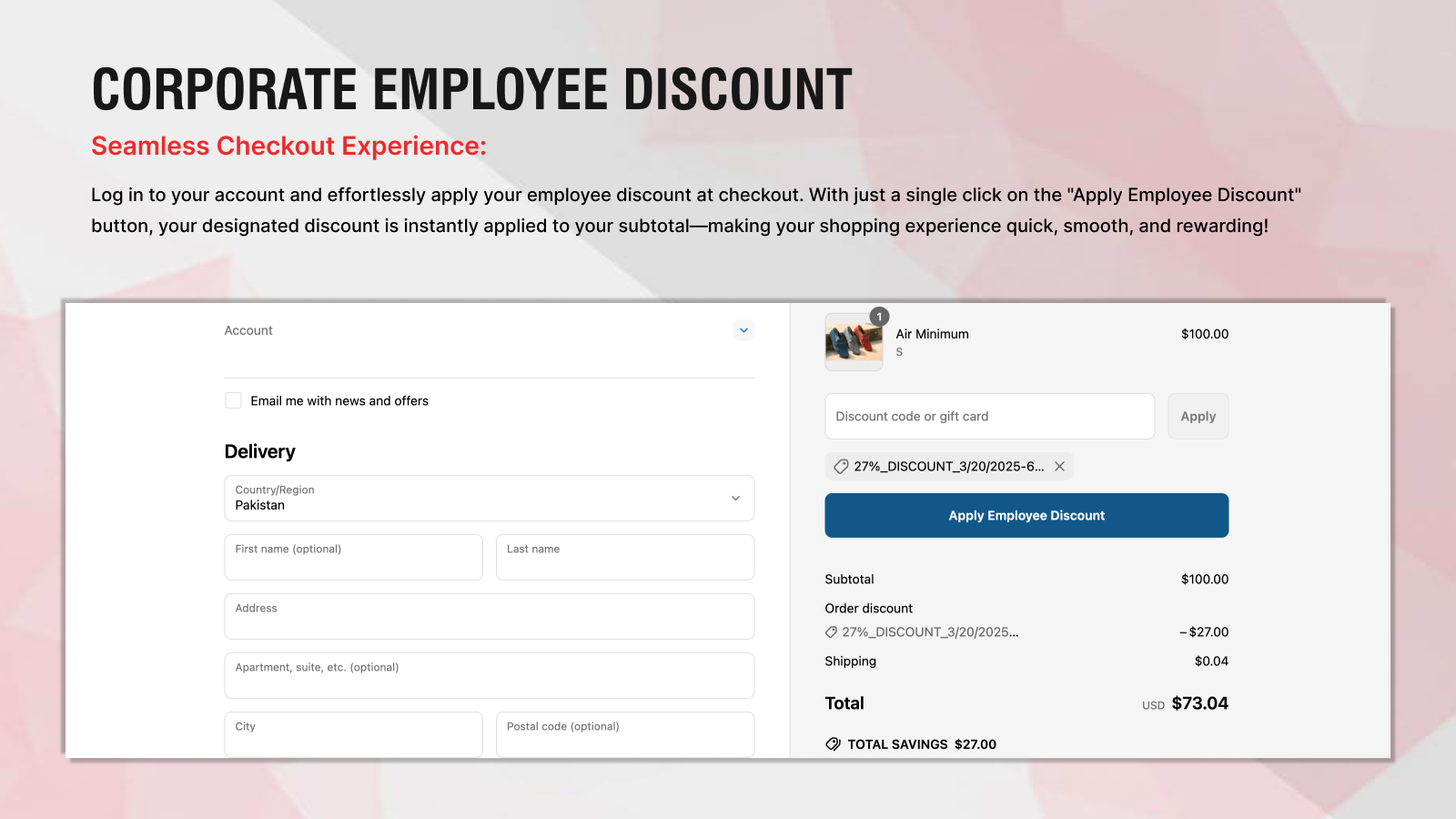Screen dimensions: 1456x819
Task: Click the Apply discount code button
Action: (x=1198, y=416)
